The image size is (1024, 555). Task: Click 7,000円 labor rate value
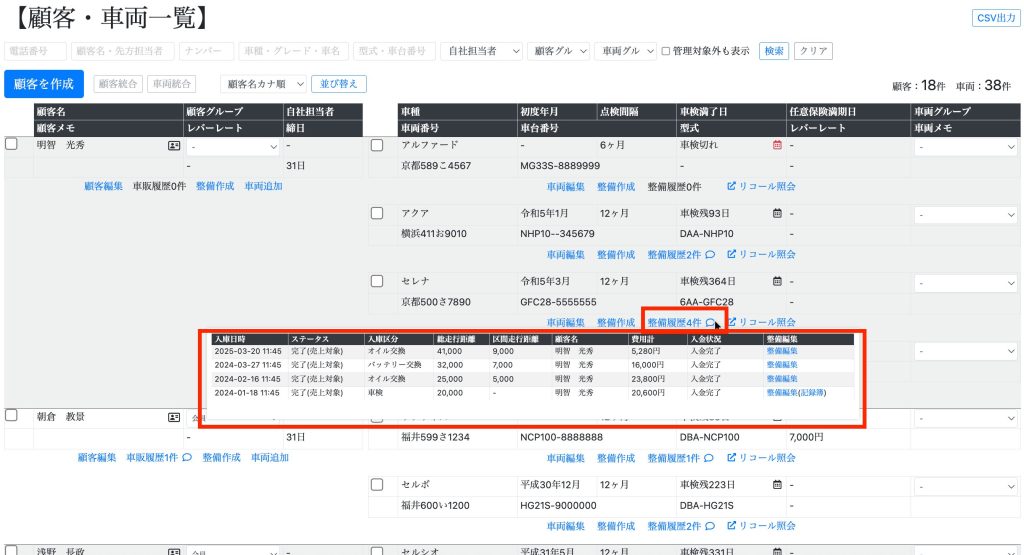click(x=806, y=437)
